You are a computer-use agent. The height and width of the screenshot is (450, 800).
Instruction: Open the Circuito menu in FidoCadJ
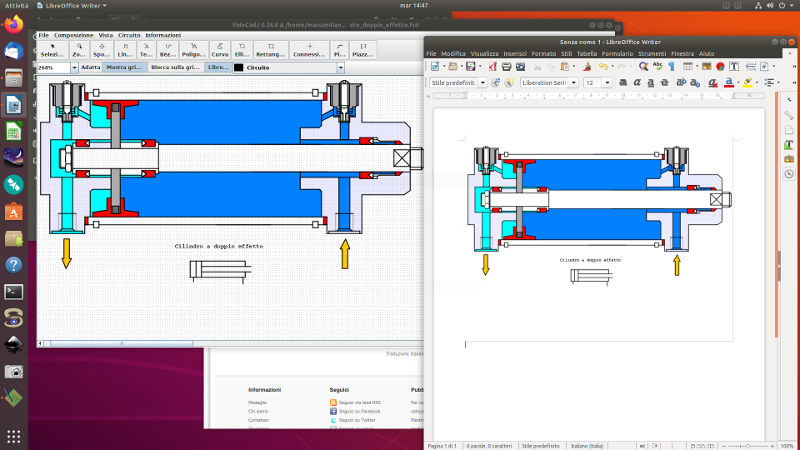pos(129,35)
